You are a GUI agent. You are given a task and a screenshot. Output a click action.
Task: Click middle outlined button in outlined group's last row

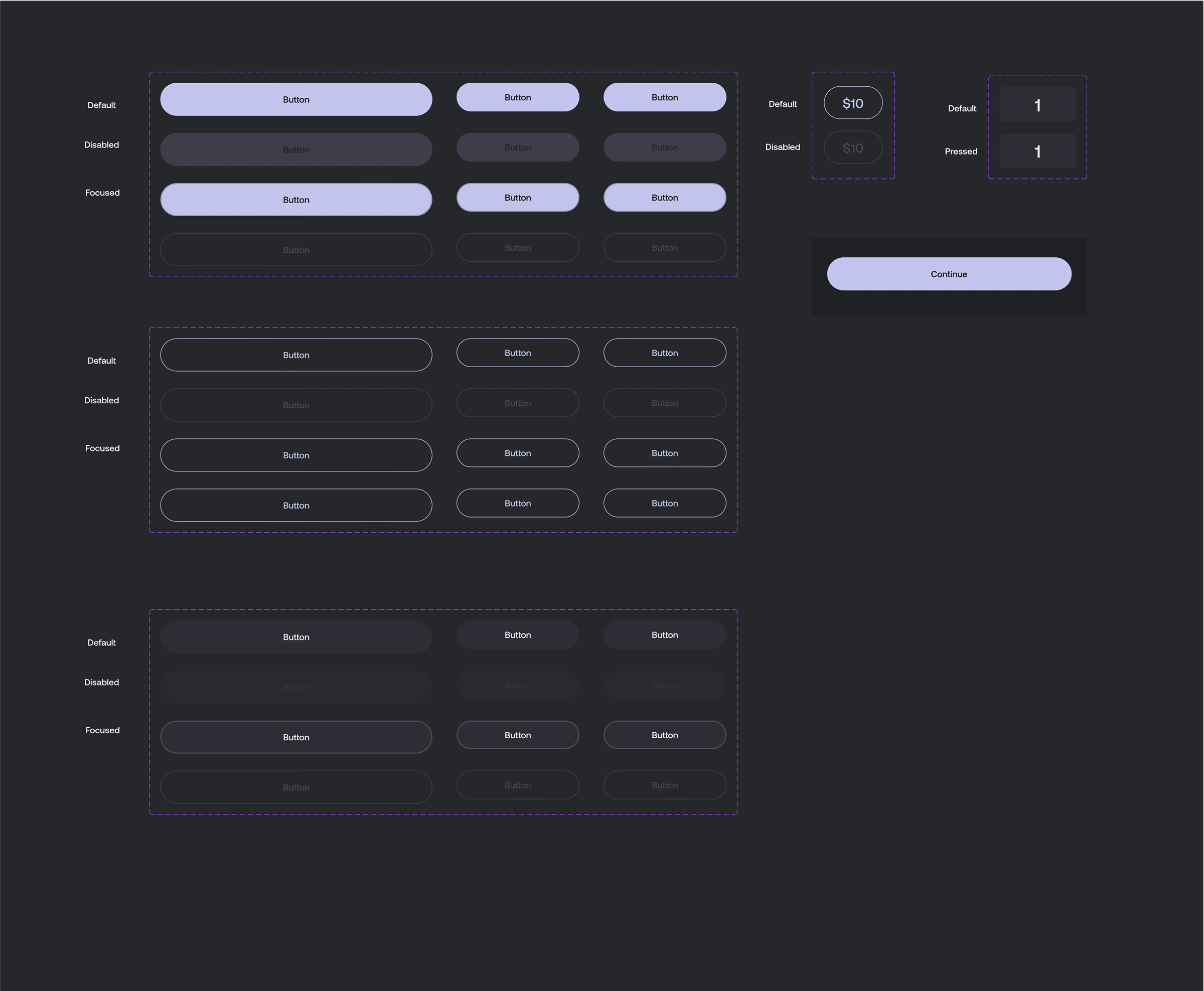click(518, 503)
